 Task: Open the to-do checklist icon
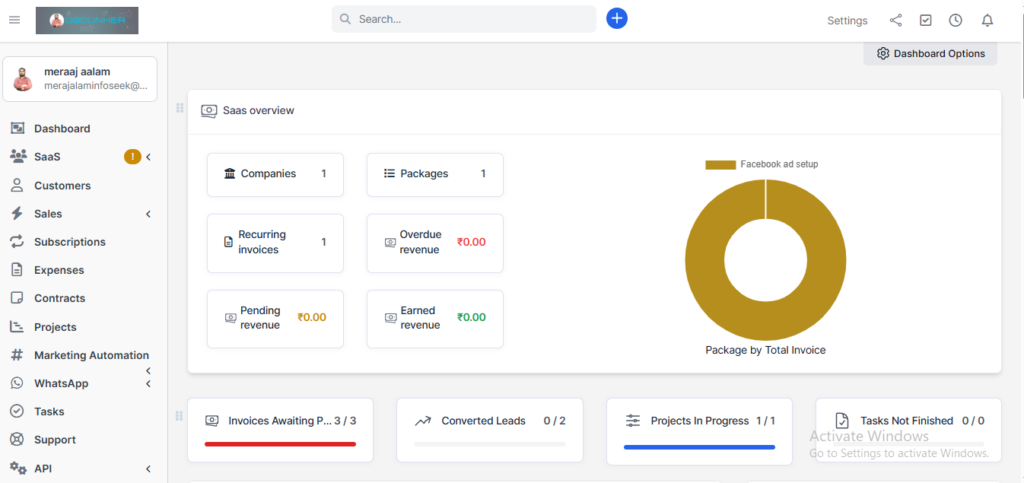coord(925,20)
